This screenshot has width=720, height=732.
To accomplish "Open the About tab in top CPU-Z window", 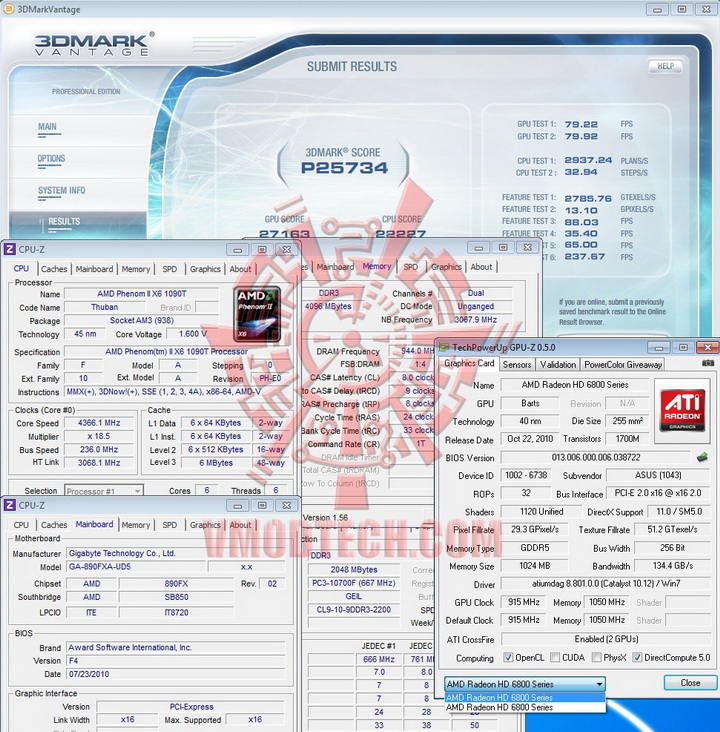I will click(240, 269).
